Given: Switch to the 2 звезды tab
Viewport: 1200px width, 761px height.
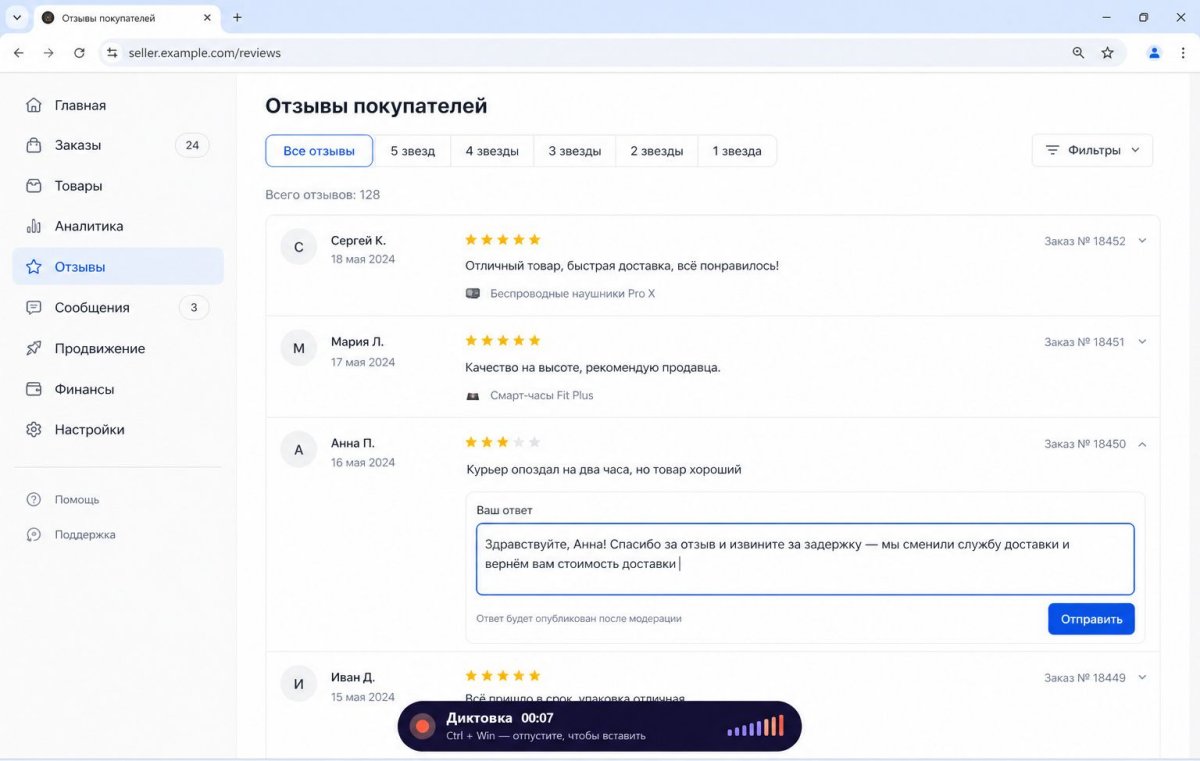Looking at the screenshot, I should click(x=656, y=151).
